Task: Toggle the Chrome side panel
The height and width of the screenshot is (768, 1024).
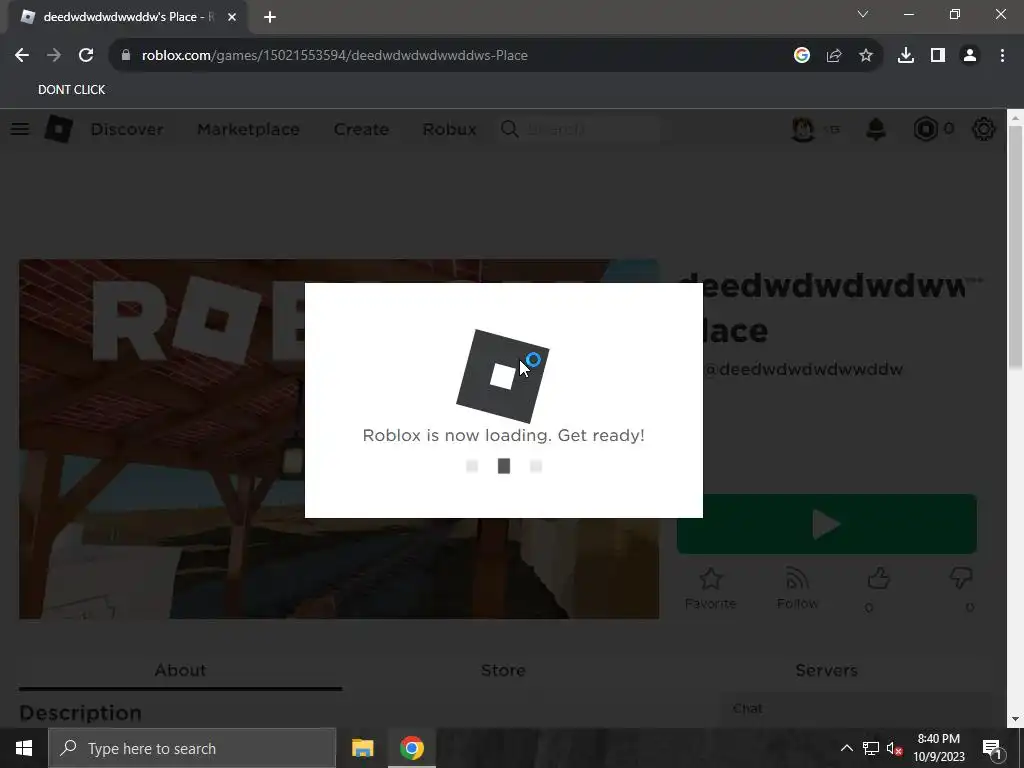Action: 938,56
